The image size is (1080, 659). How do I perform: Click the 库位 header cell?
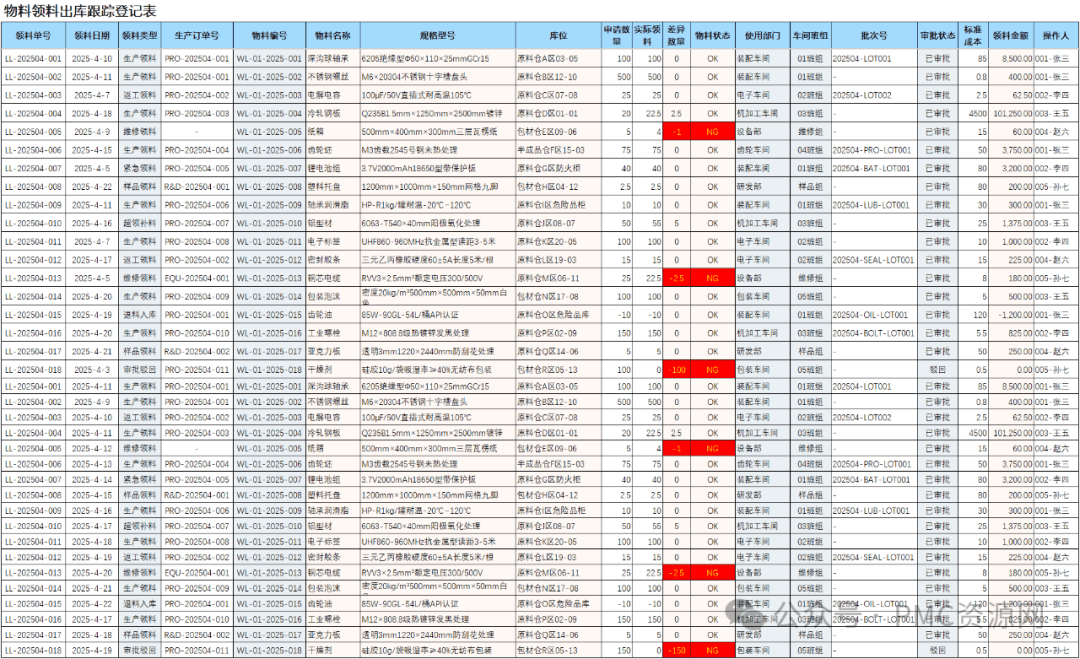pos(558,36)
